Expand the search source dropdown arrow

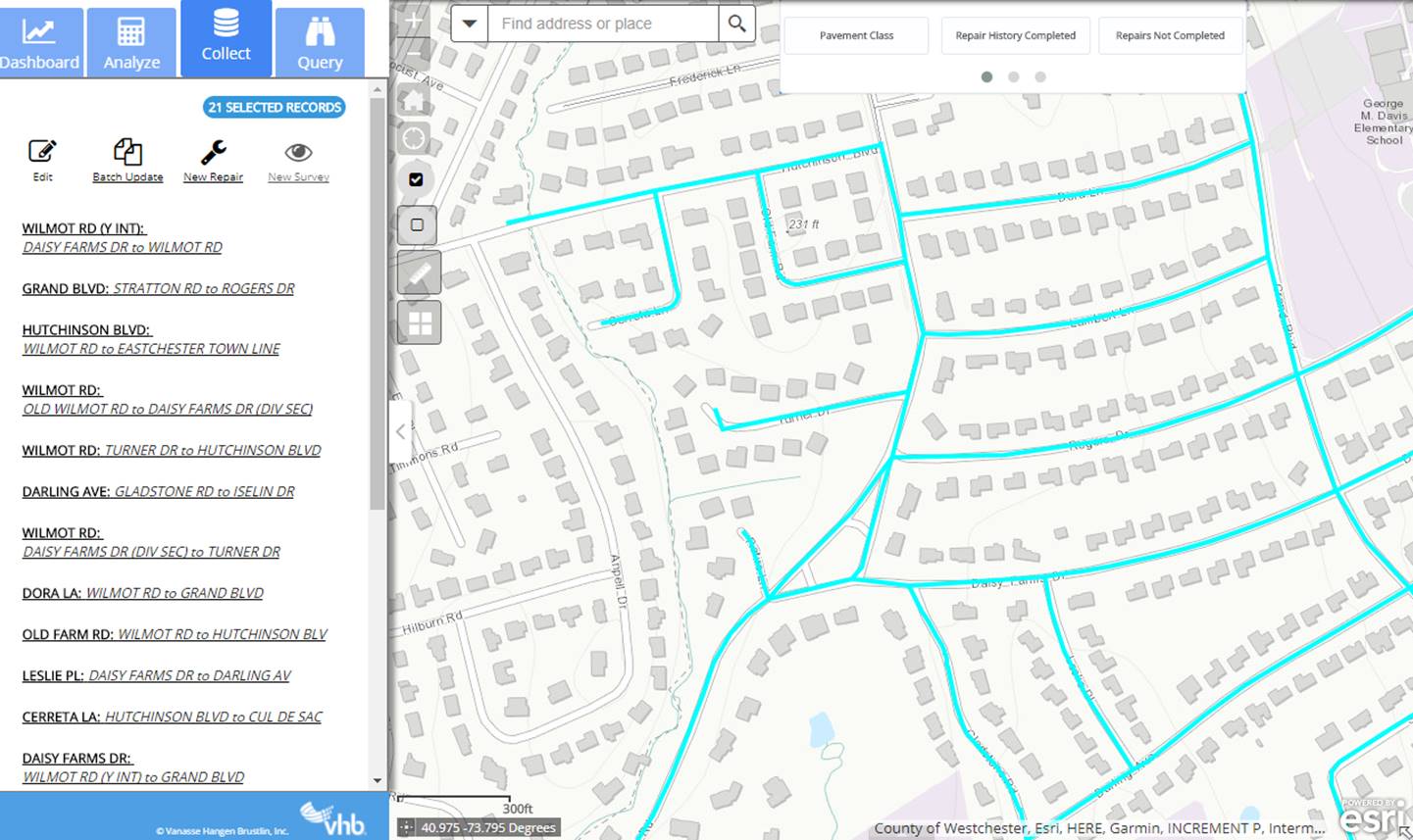tap(470, 24)
